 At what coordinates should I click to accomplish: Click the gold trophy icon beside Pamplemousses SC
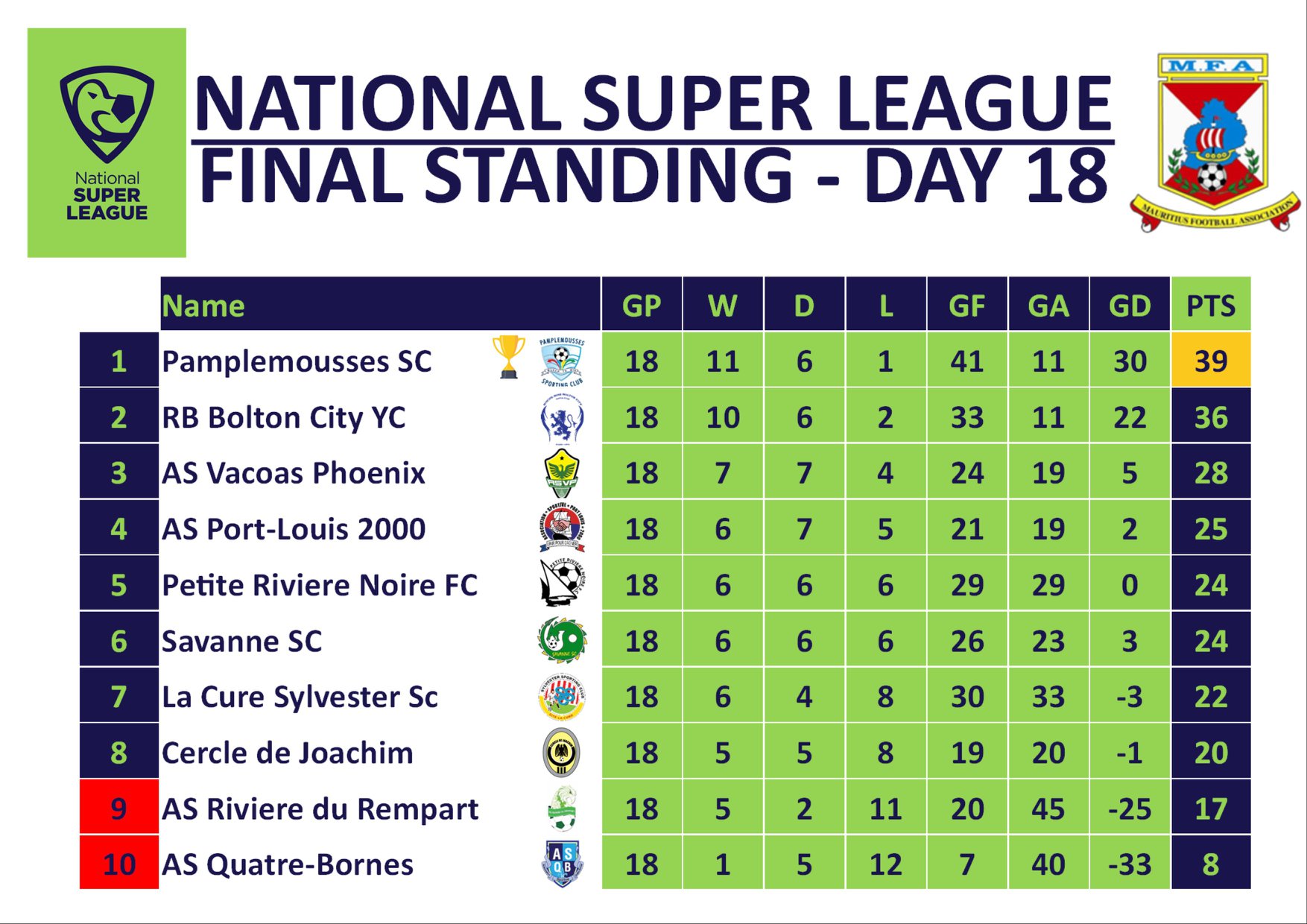(x=508, y=357)
